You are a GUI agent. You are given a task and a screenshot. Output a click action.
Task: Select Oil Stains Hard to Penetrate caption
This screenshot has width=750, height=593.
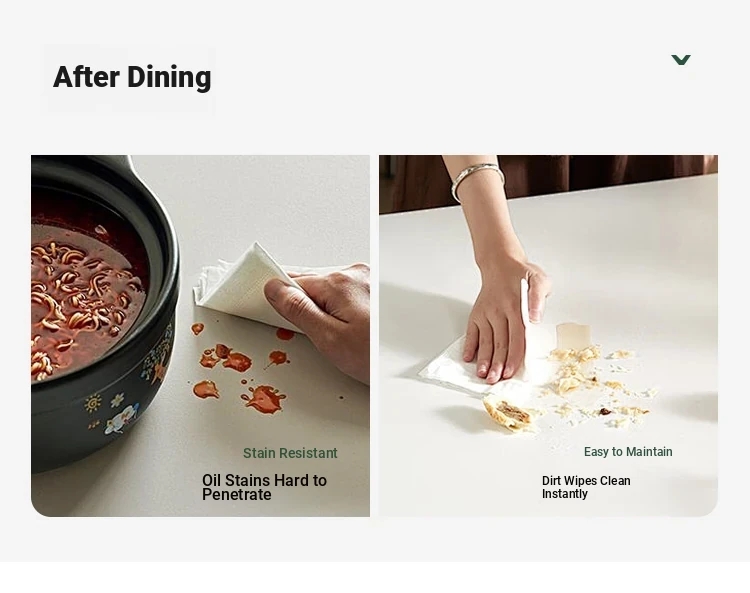tap(264, 487)
